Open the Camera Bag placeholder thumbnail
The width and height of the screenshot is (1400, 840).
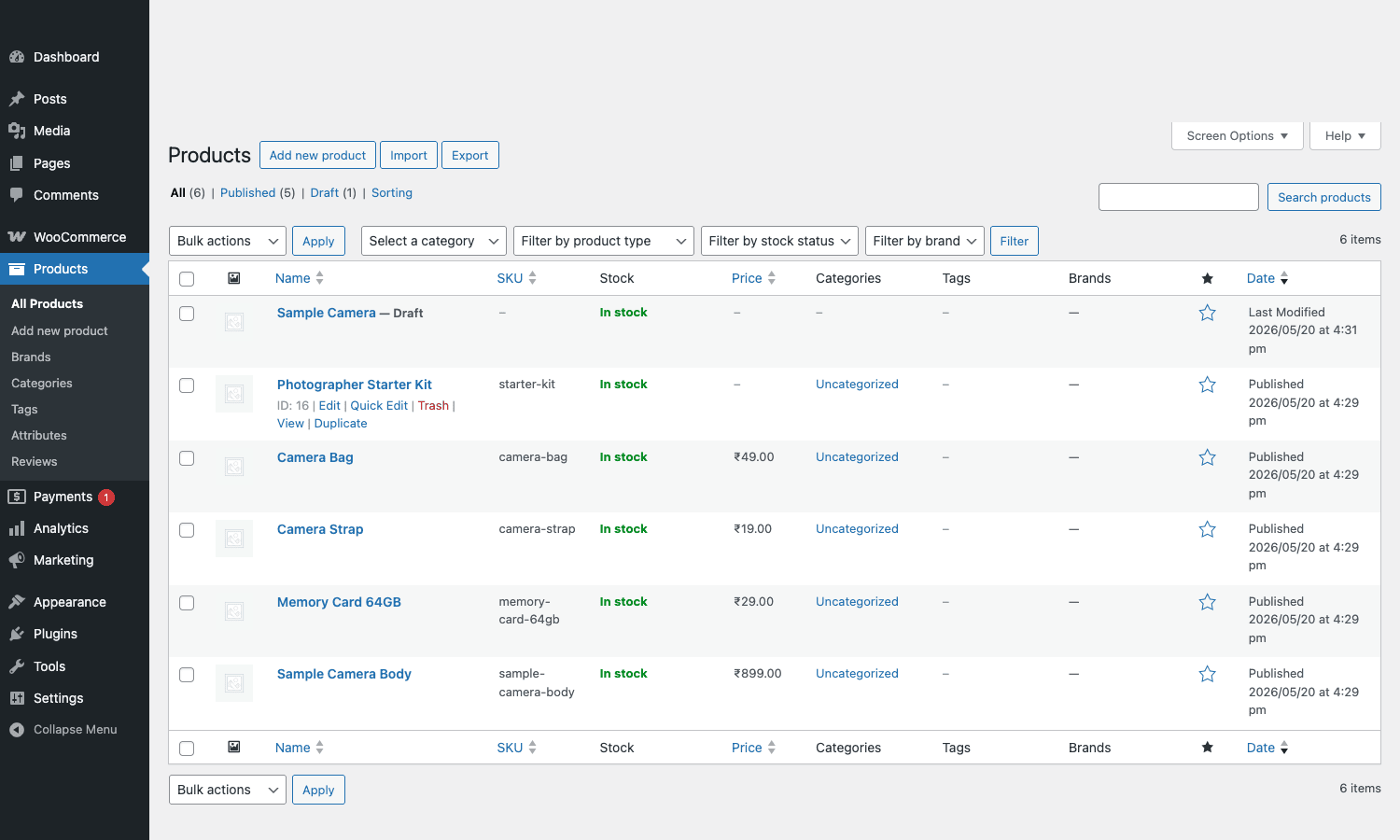click(x=234, y=467)
